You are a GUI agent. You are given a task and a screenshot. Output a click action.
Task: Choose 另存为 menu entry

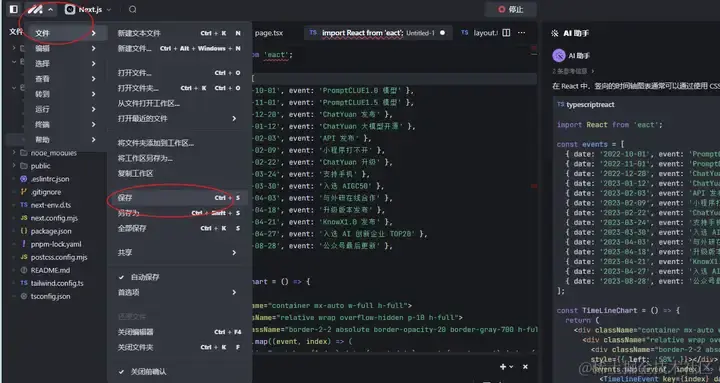pyautogui.click(x=179, y=213)
